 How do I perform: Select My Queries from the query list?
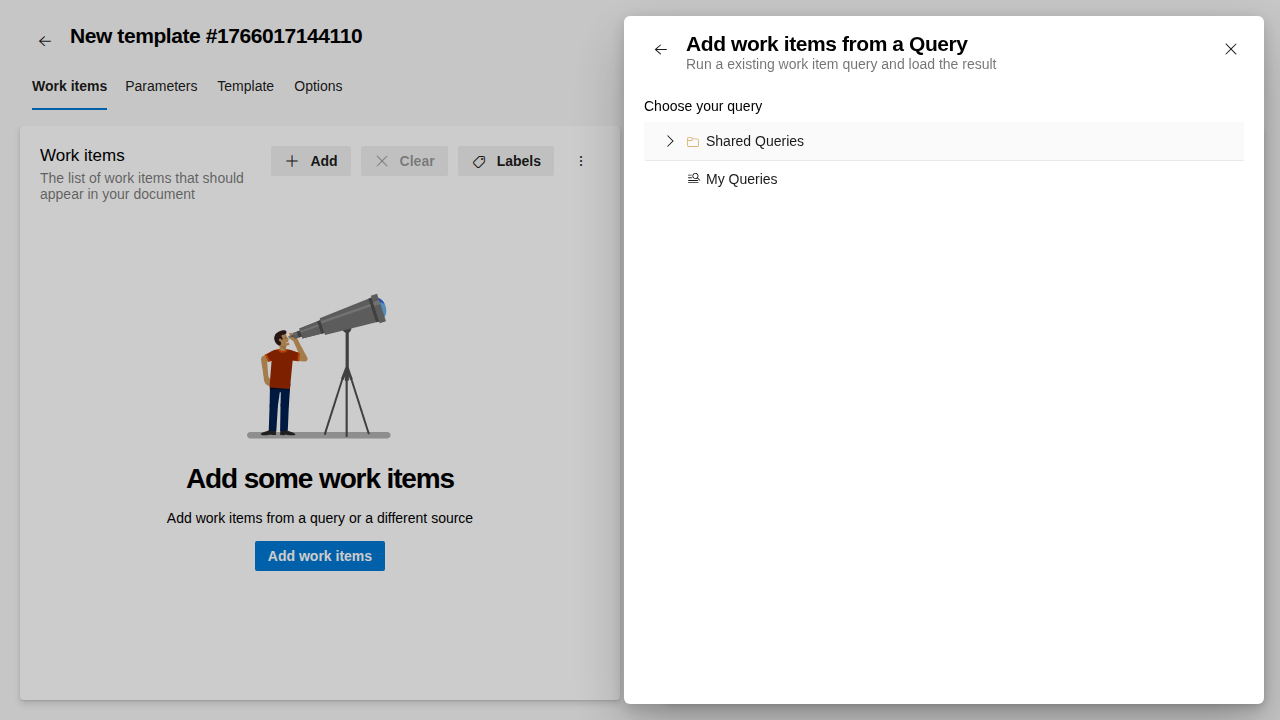742,179
